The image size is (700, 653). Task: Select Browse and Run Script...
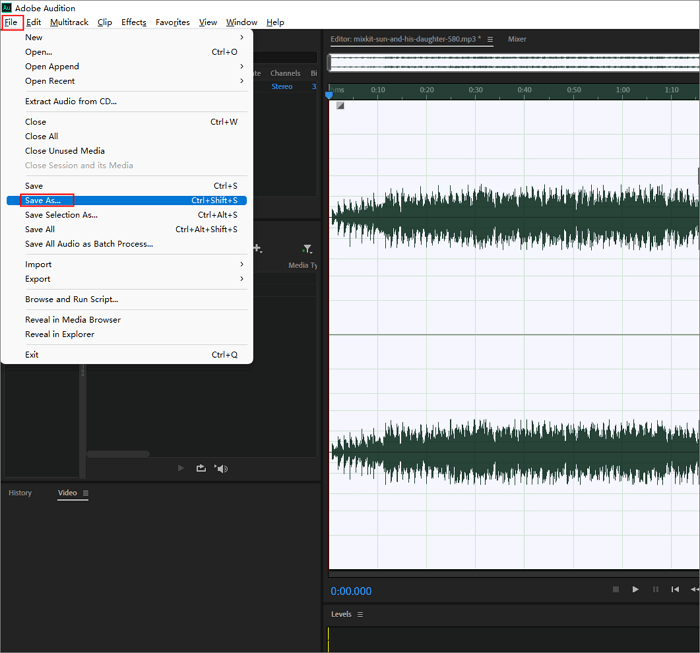click(x=127, y=299)
